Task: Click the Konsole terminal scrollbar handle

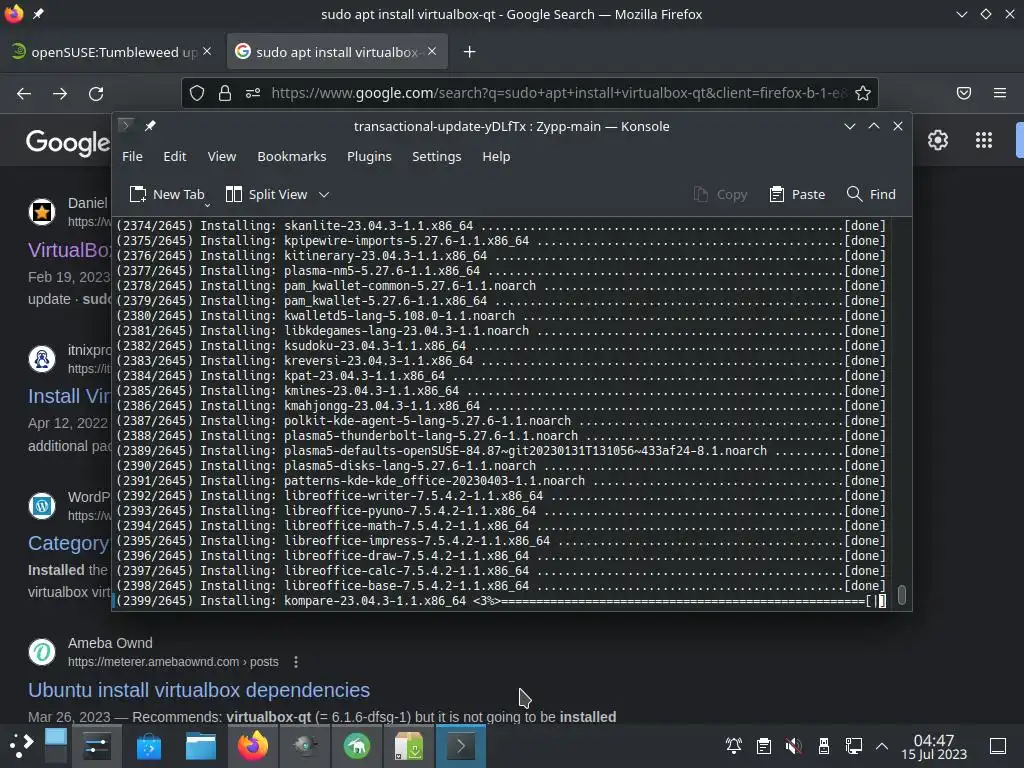Action: coord(901,594)
